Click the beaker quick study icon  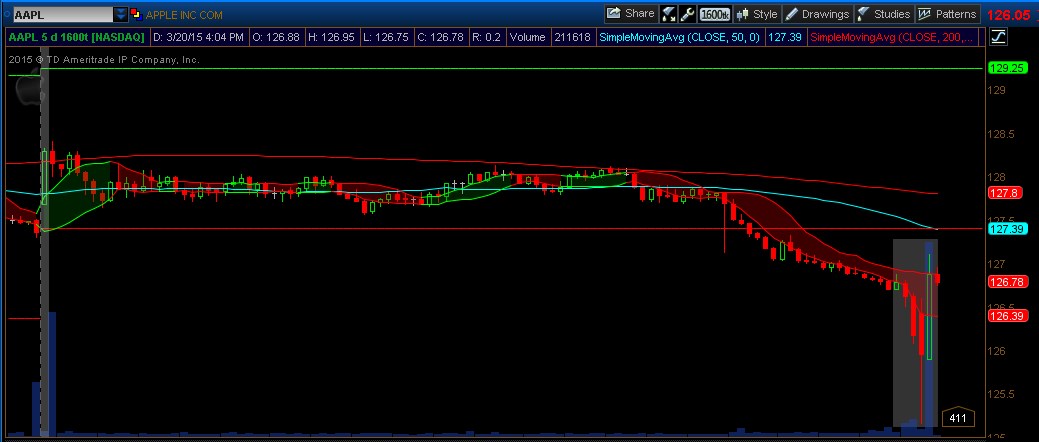pos(668,14)
